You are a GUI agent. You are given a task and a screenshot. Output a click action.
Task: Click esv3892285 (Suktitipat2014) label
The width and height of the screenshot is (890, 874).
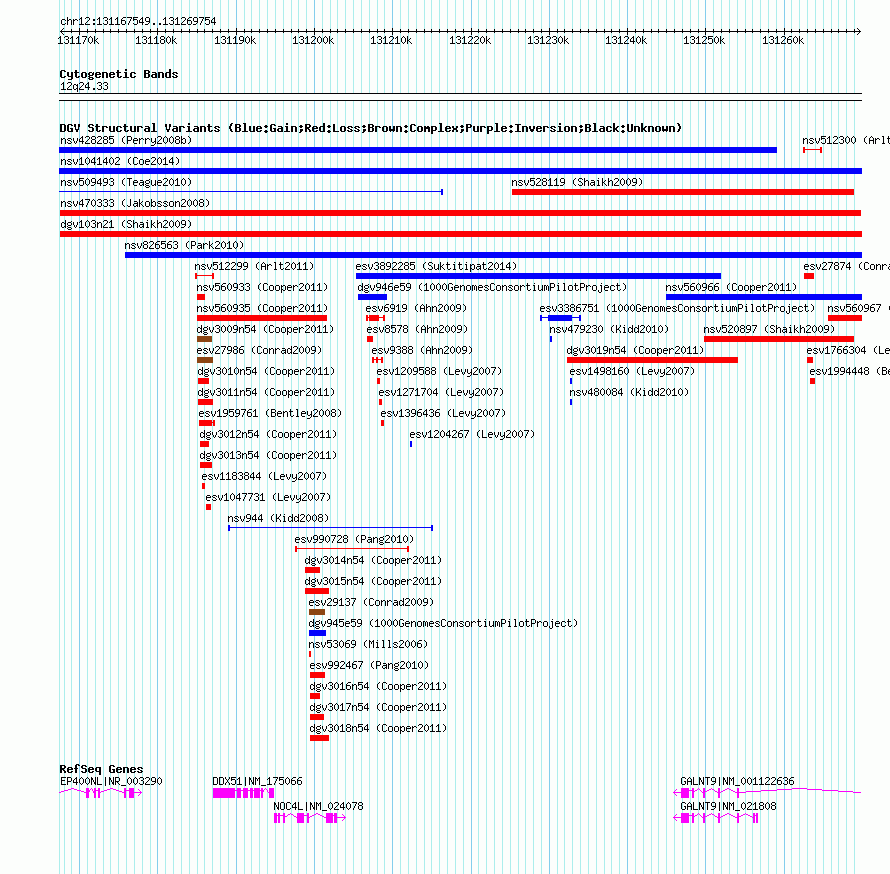pyautogui.click(x=436, y=266)
